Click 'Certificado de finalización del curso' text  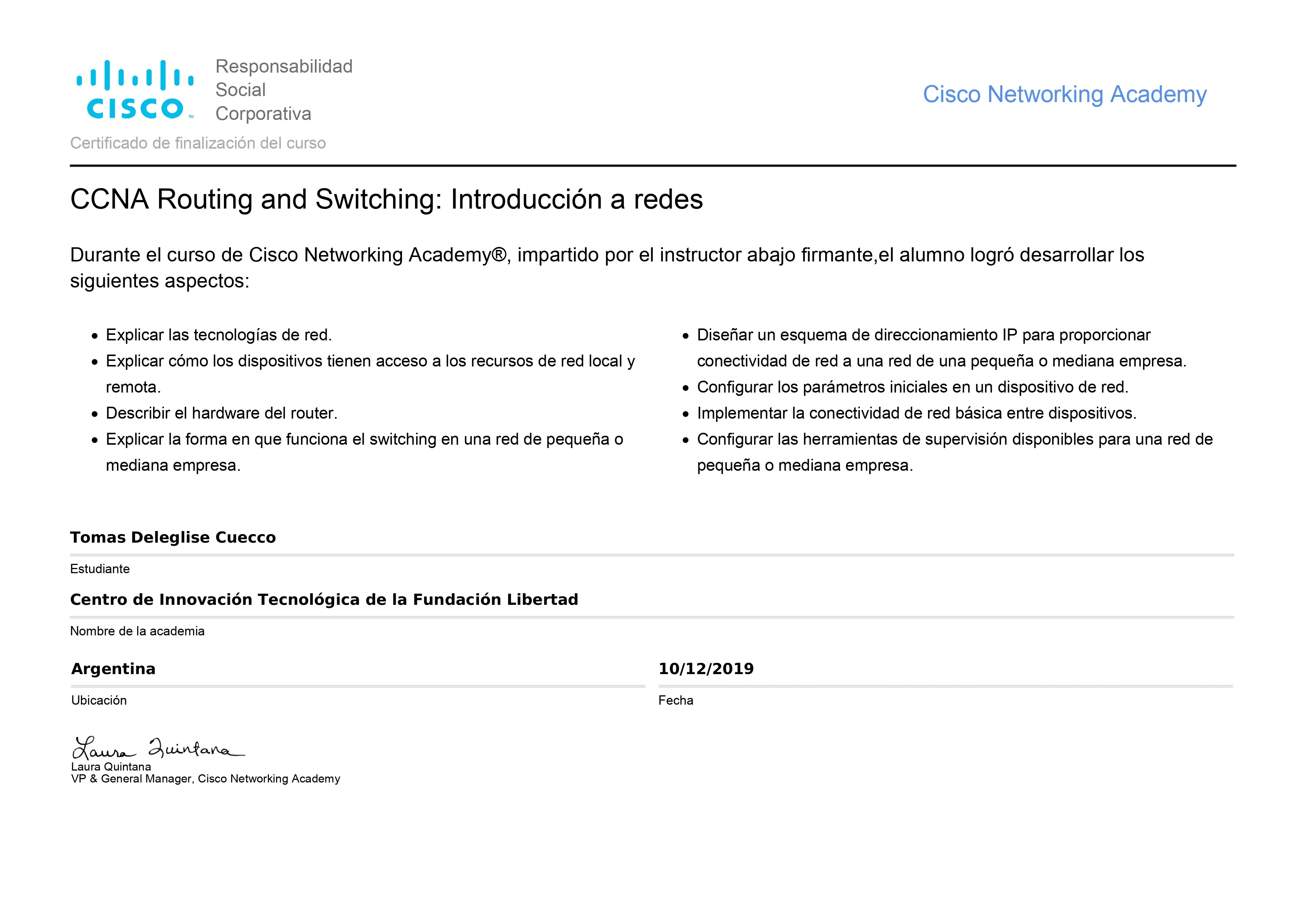[x=197, y=143]
